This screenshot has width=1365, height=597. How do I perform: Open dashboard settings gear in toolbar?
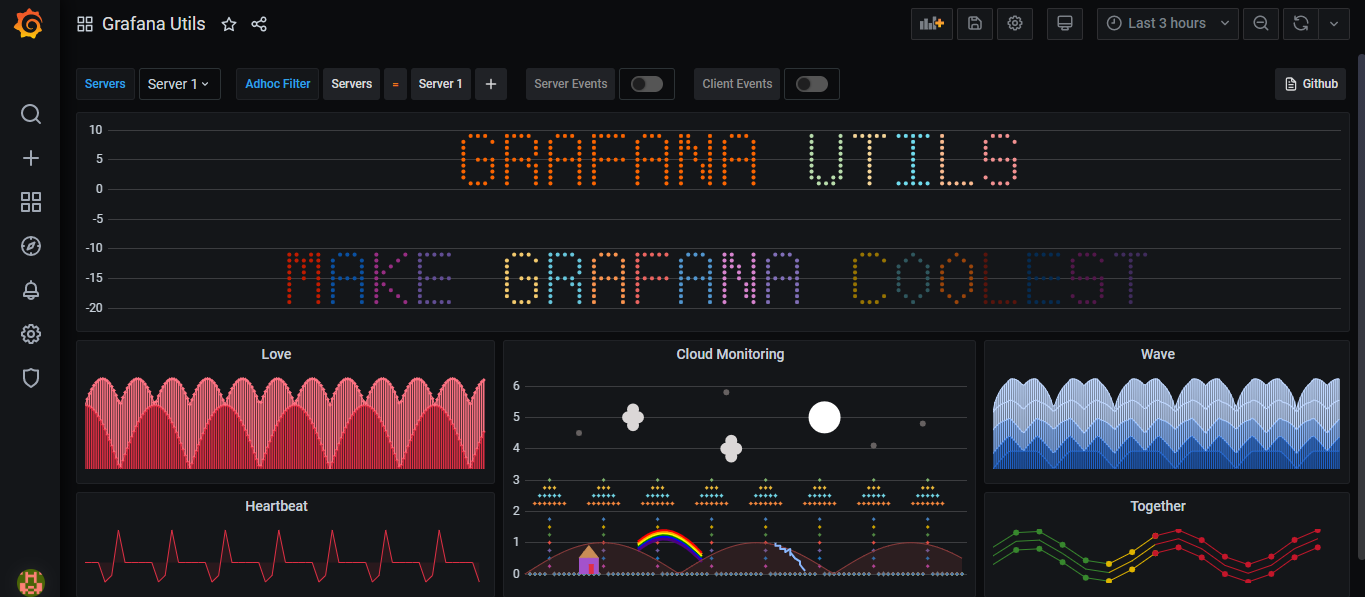[x=1015, y=24]
